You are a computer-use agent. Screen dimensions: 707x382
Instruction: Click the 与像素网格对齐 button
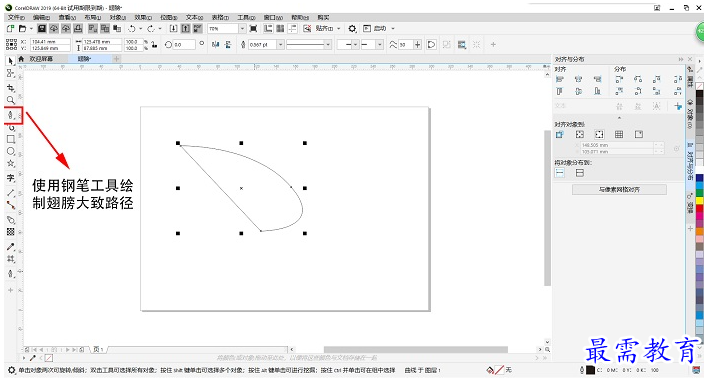619,189
